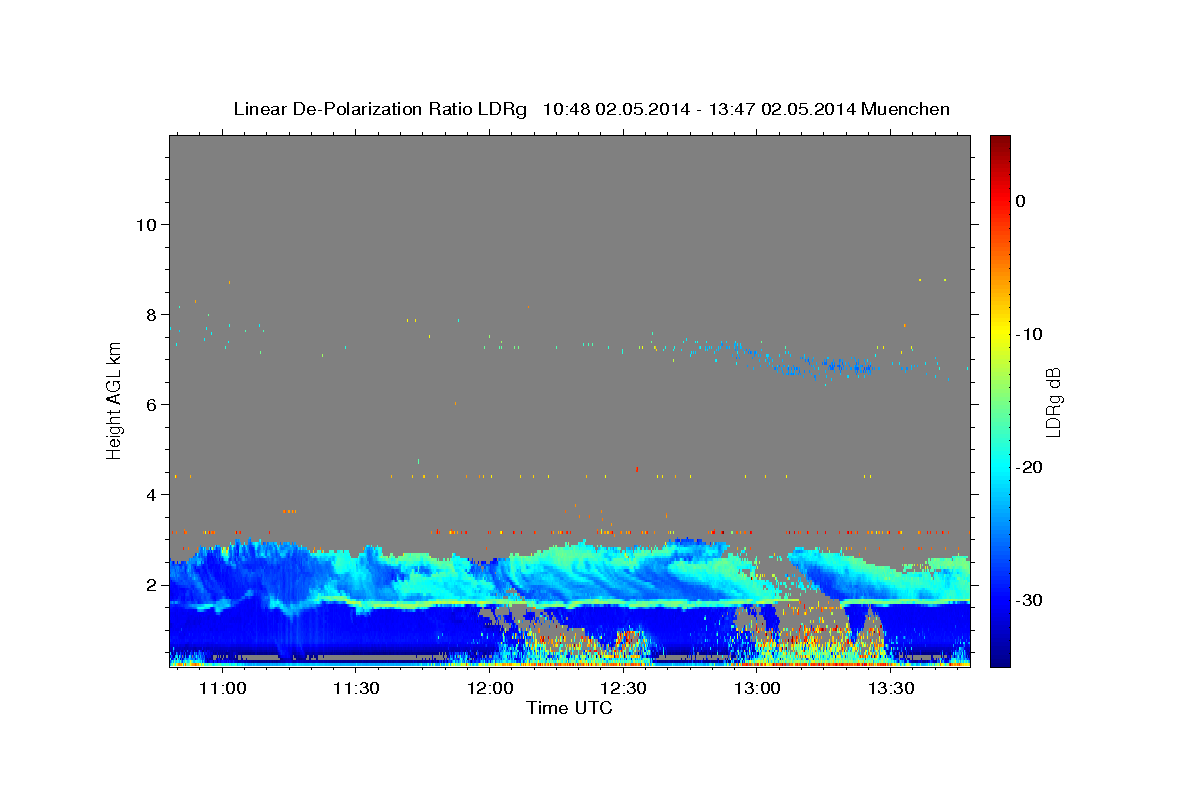The image size is (1200, 800).
Task: Click the 'Height AGL km' axis label
Action: (x=114, y=400)
